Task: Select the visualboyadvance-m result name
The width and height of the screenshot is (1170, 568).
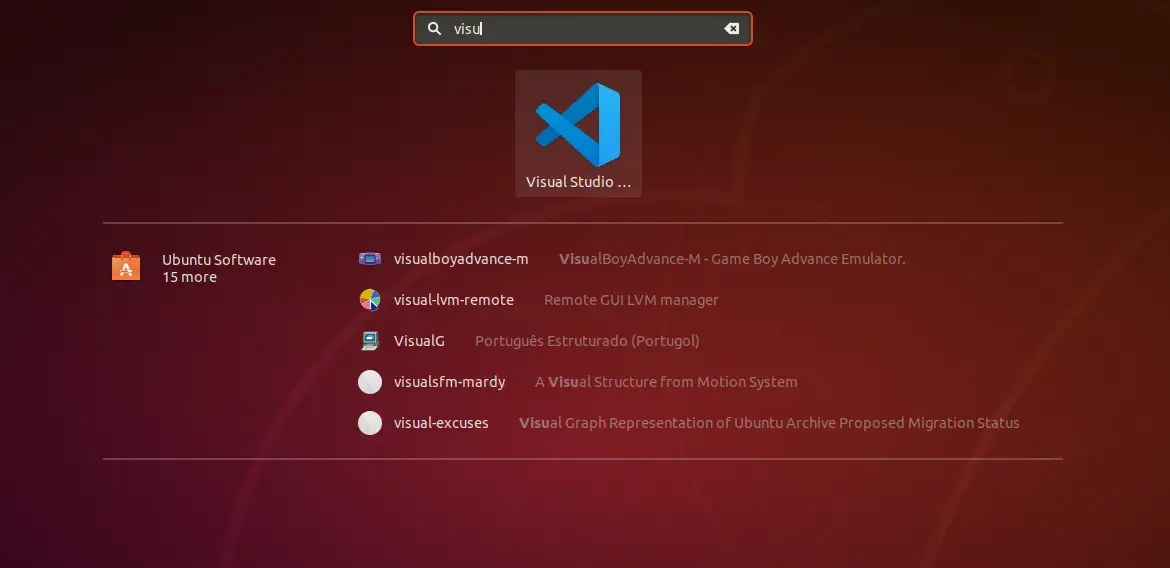Action: pyautogui.click(x=461, y=259)
